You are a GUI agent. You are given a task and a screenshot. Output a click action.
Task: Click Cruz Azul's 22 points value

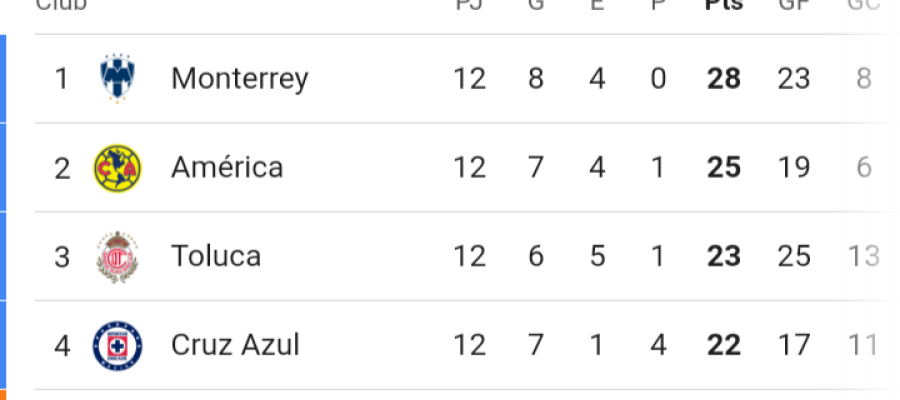(x=723, y=346)
